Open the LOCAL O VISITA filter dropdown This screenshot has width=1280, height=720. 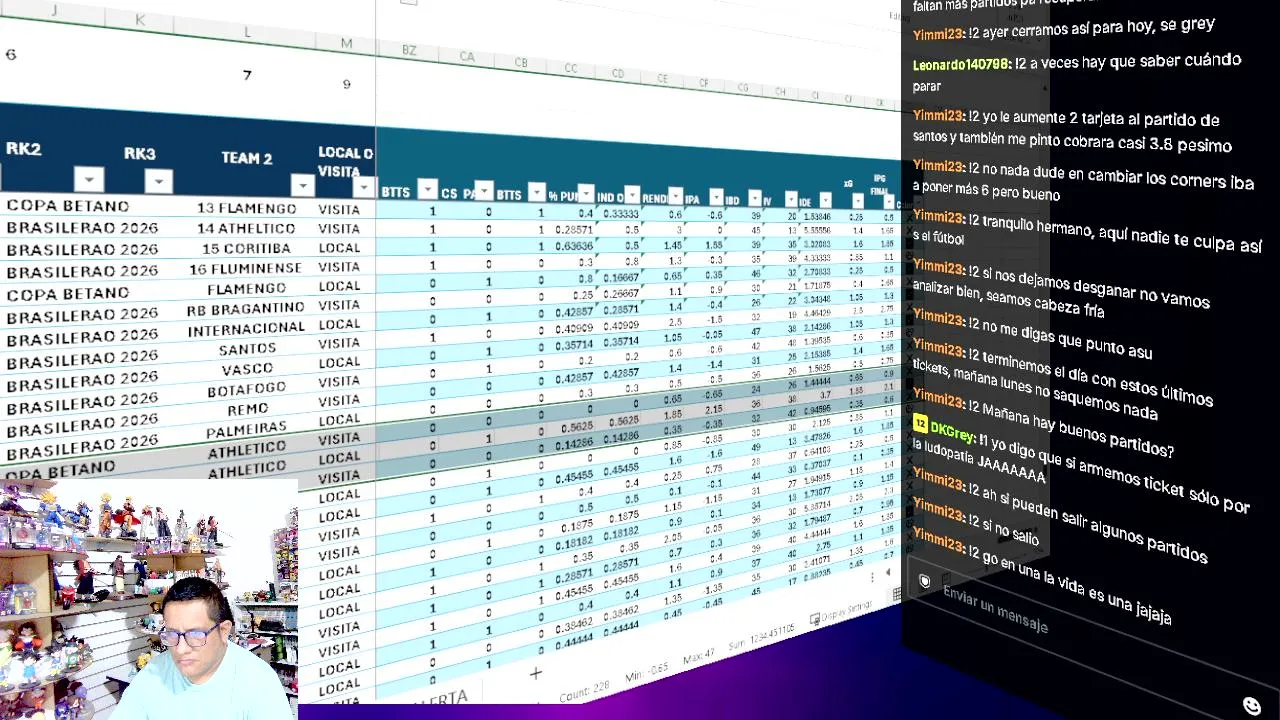click(364, 187)
